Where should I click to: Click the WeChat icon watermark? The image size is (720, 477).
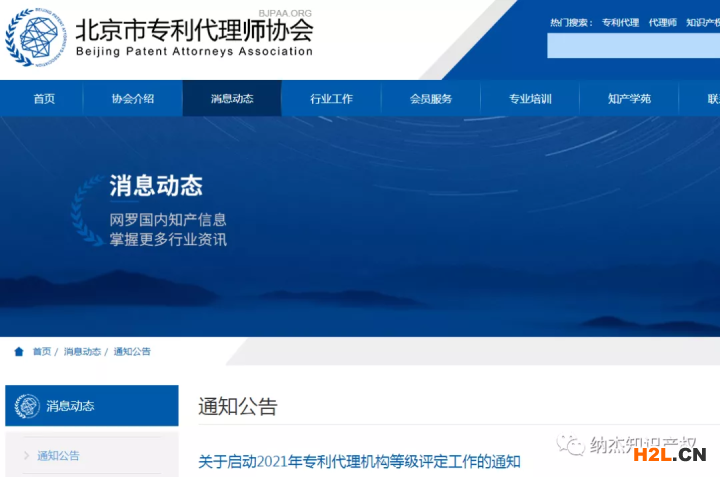point(571,444)
